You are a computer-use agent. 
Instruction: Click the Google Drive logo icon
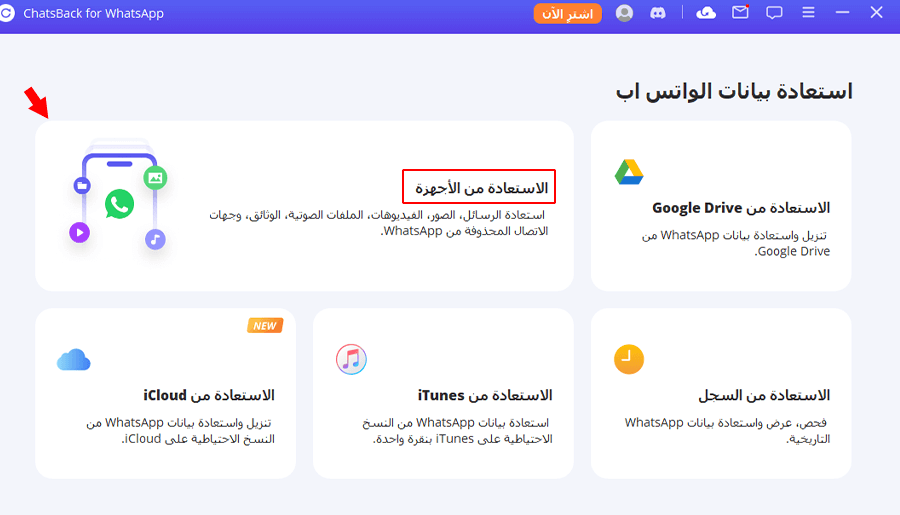(629, 172)
